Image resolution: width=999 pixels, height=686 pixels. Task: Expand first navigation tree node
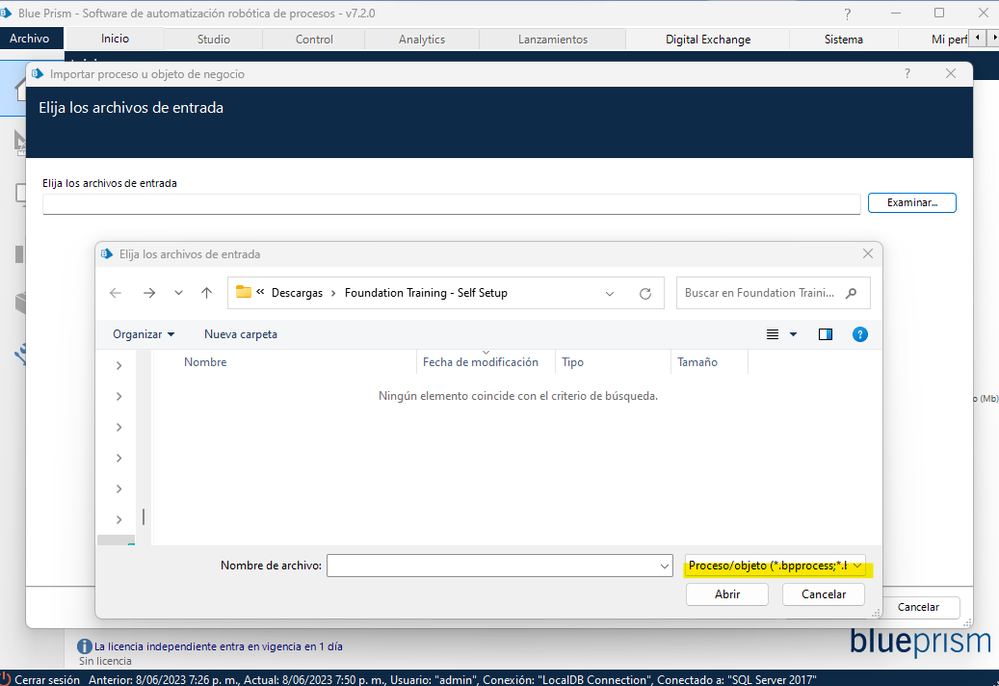(119, 366)
